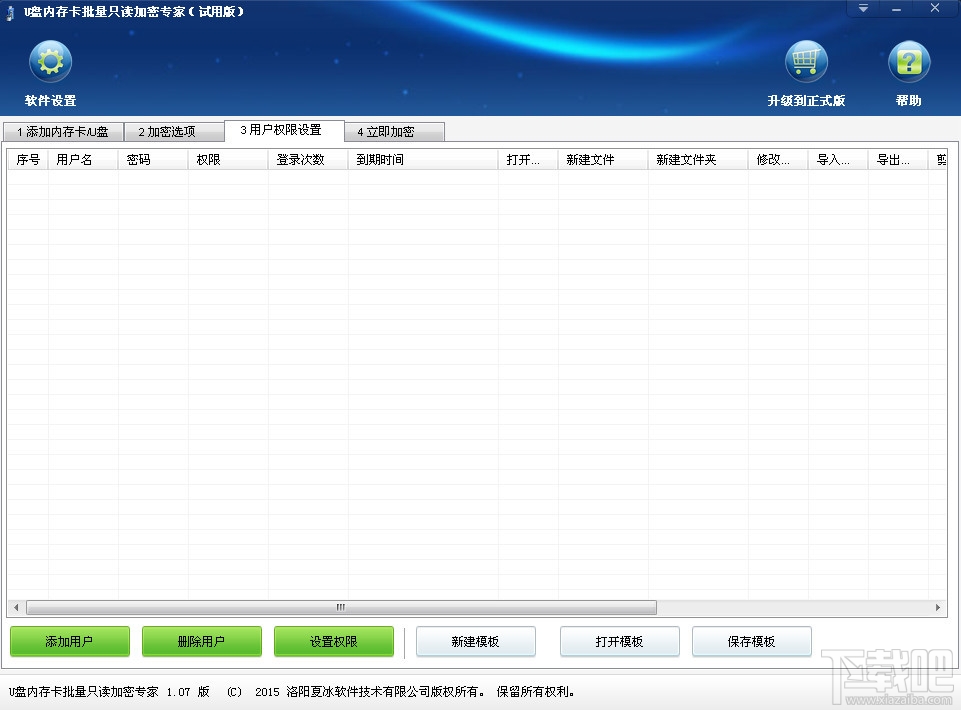Click the 打开模板 button
The height and width of the screenshot is (710, 961).
click(619, 641)
